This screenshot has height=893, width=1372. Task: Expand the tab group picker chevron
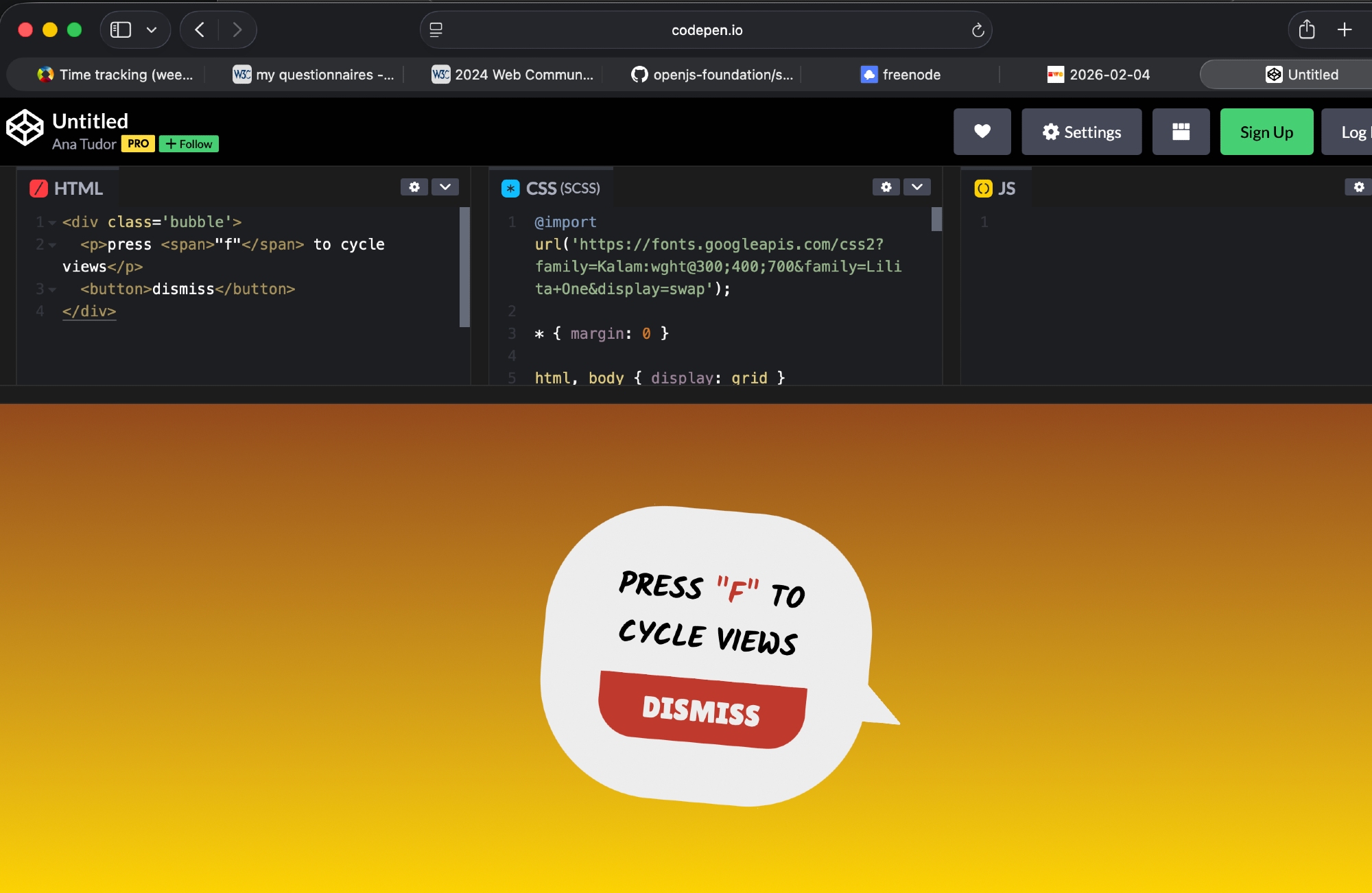pos(152,29)
